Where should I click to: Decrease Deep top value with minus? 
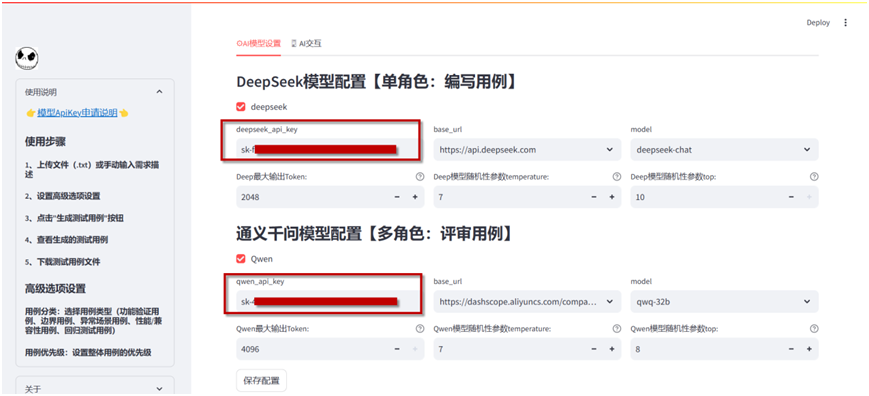click(791, 197)
